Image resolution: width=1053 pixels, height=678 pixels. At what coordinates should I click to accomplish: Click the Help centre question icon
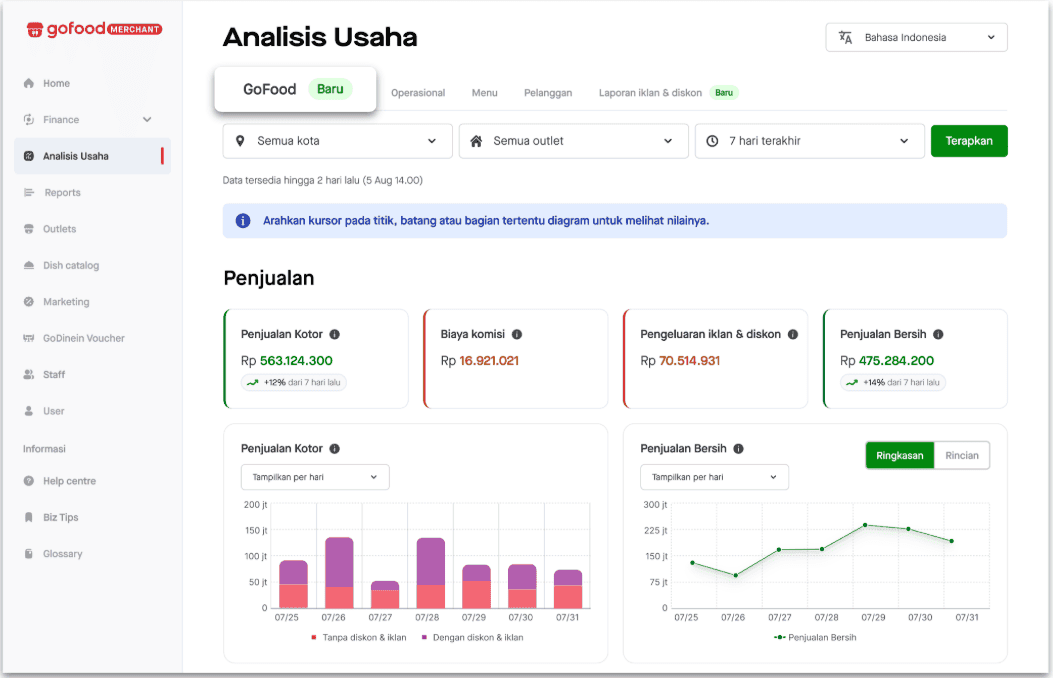(x=28, y=481)
